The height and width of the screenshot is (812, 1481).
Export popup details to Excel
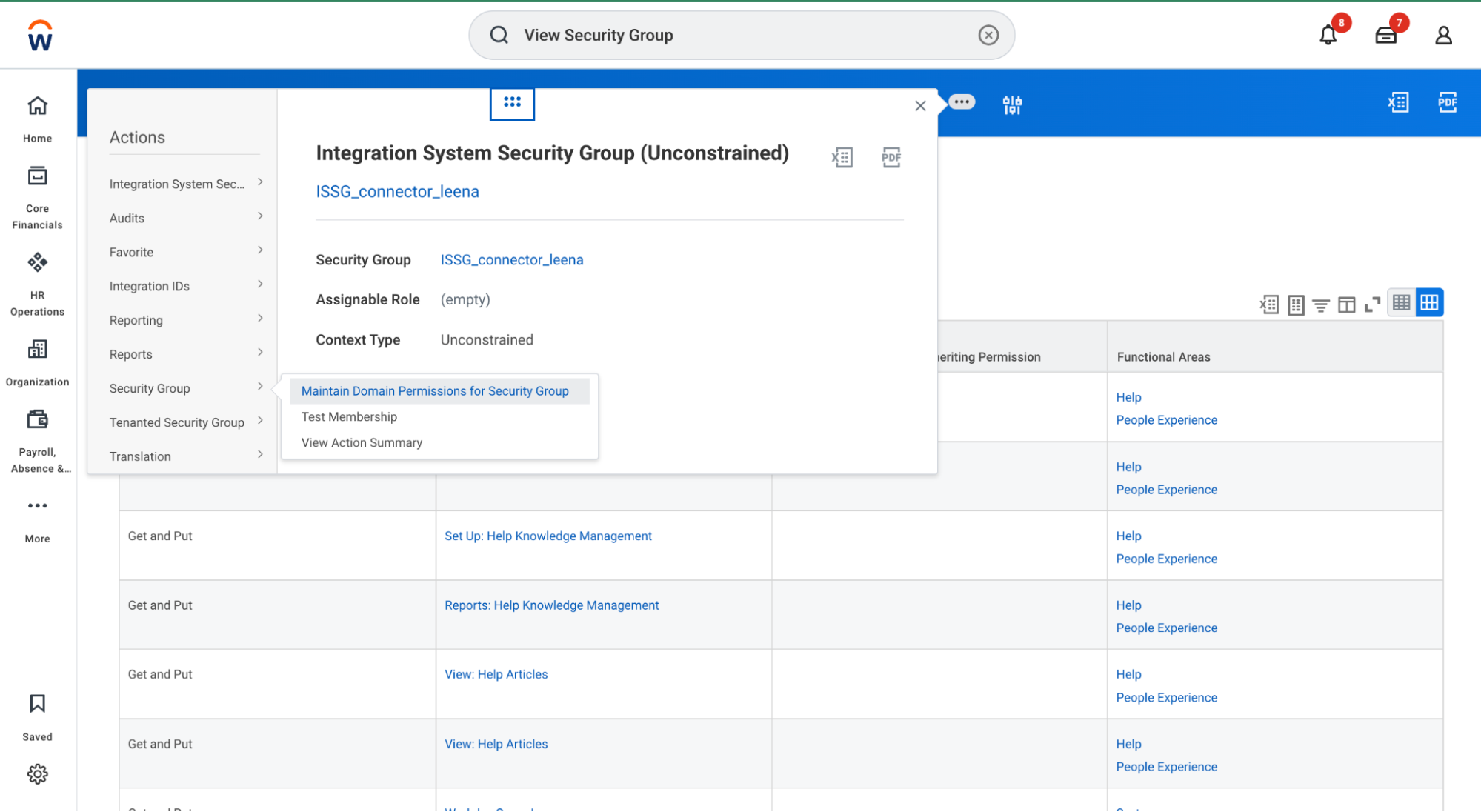point(842,157)
